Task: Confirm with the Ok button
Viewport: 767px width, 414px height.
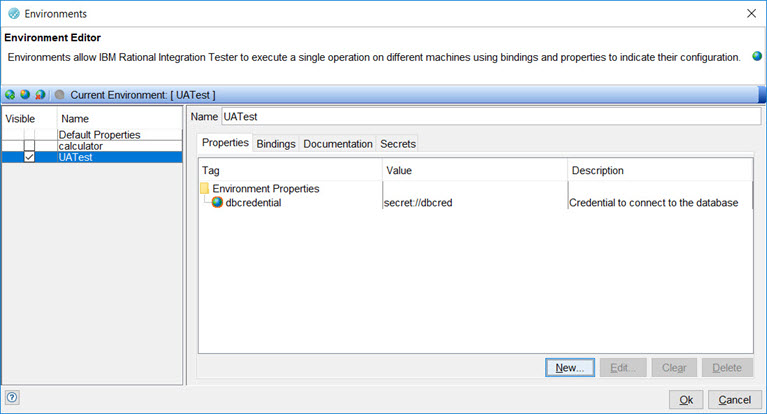Action: [686, 400]
